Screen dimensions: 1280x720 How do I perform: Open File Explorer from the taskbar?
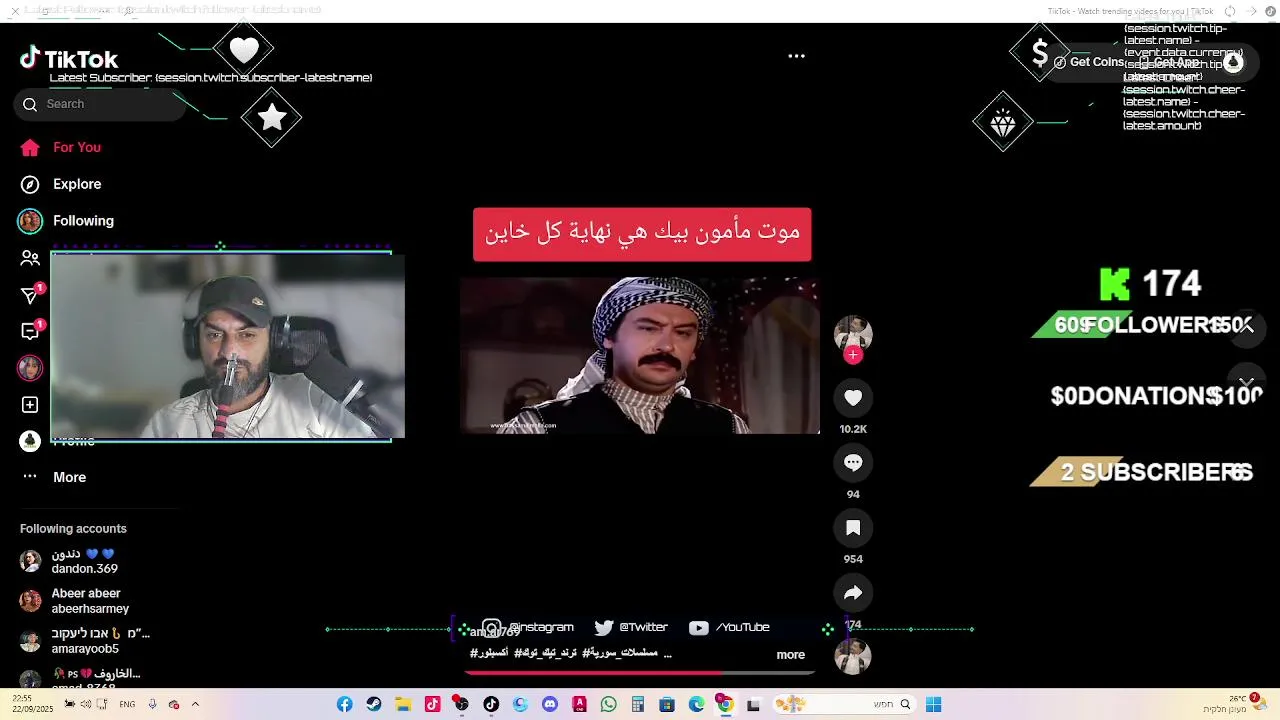(x=403, y=704)
